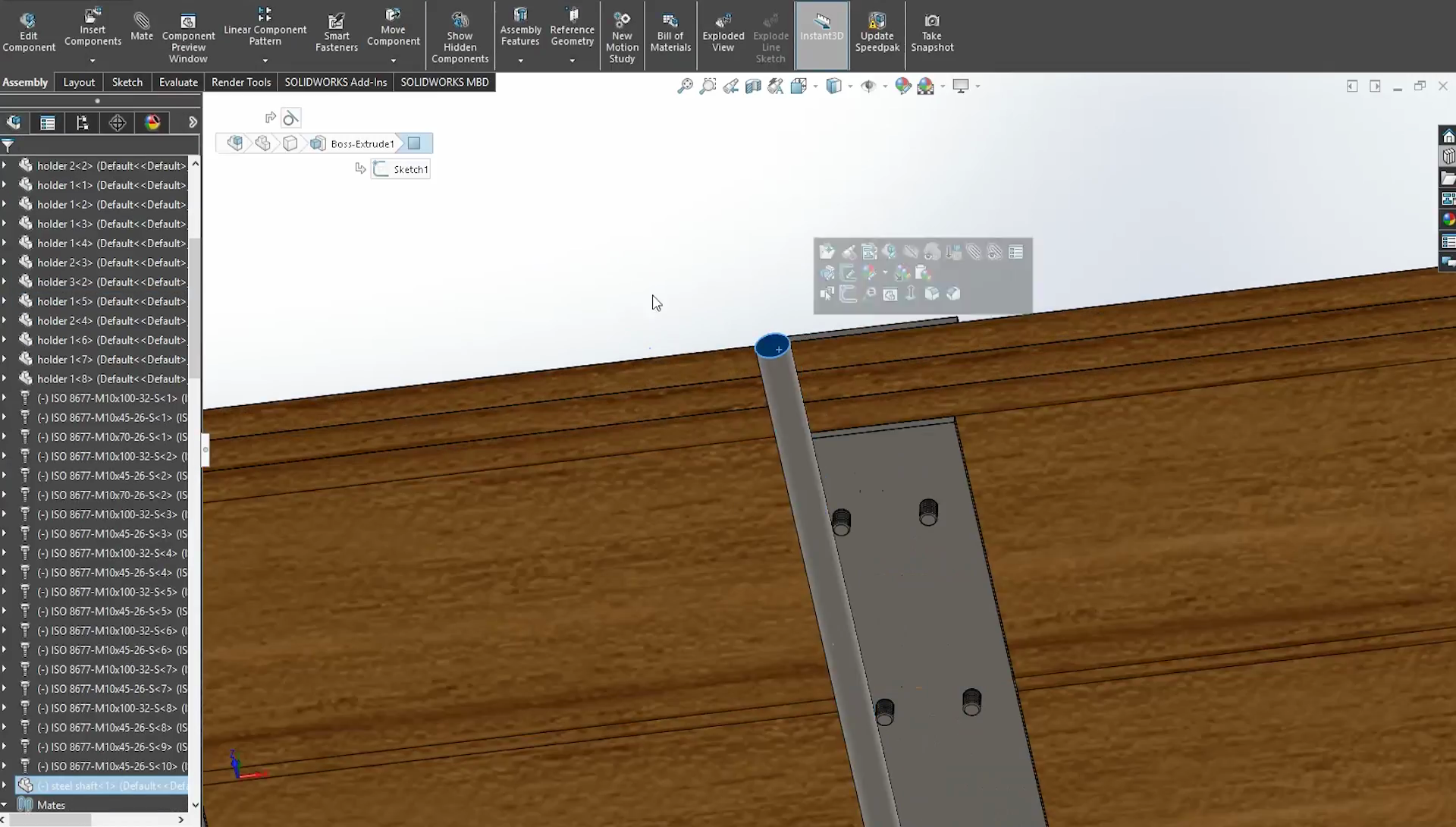Select the New Motion Study icon
The width and height of the screenshot is (1456, 827).
pyautogui.click(x=622, y=35)
